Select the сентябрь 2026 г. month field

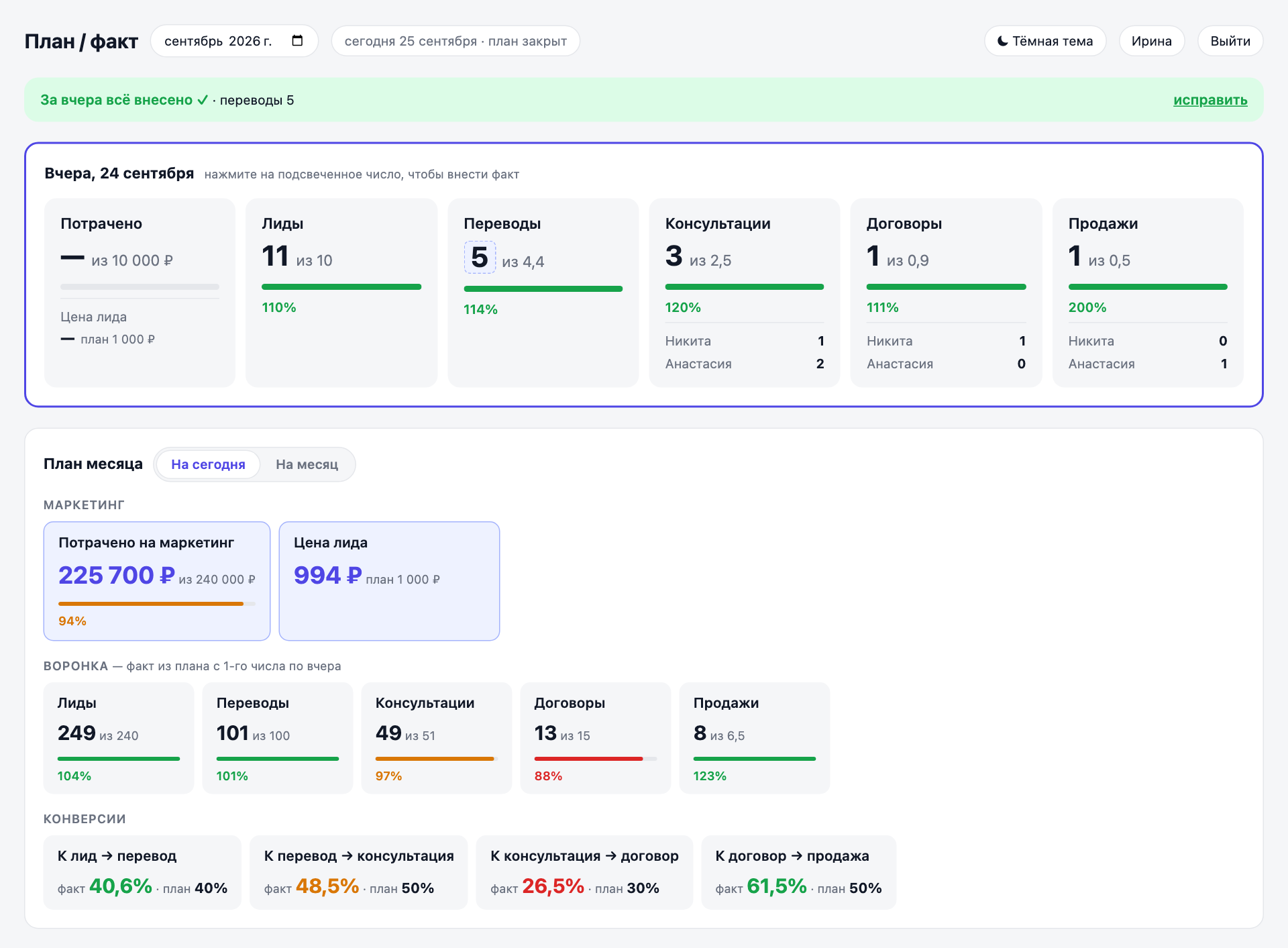pyautogui.click(x=234, y=41)
